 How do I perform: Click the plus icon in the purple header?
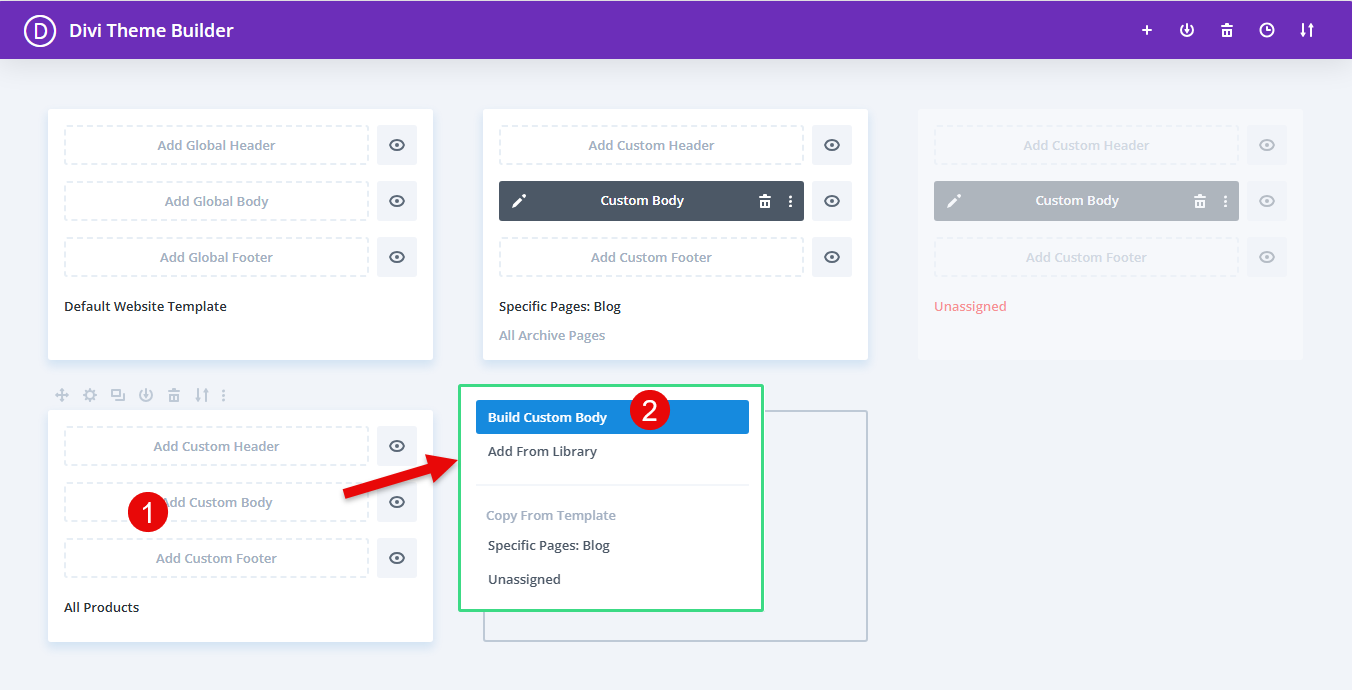[1147, 30]
